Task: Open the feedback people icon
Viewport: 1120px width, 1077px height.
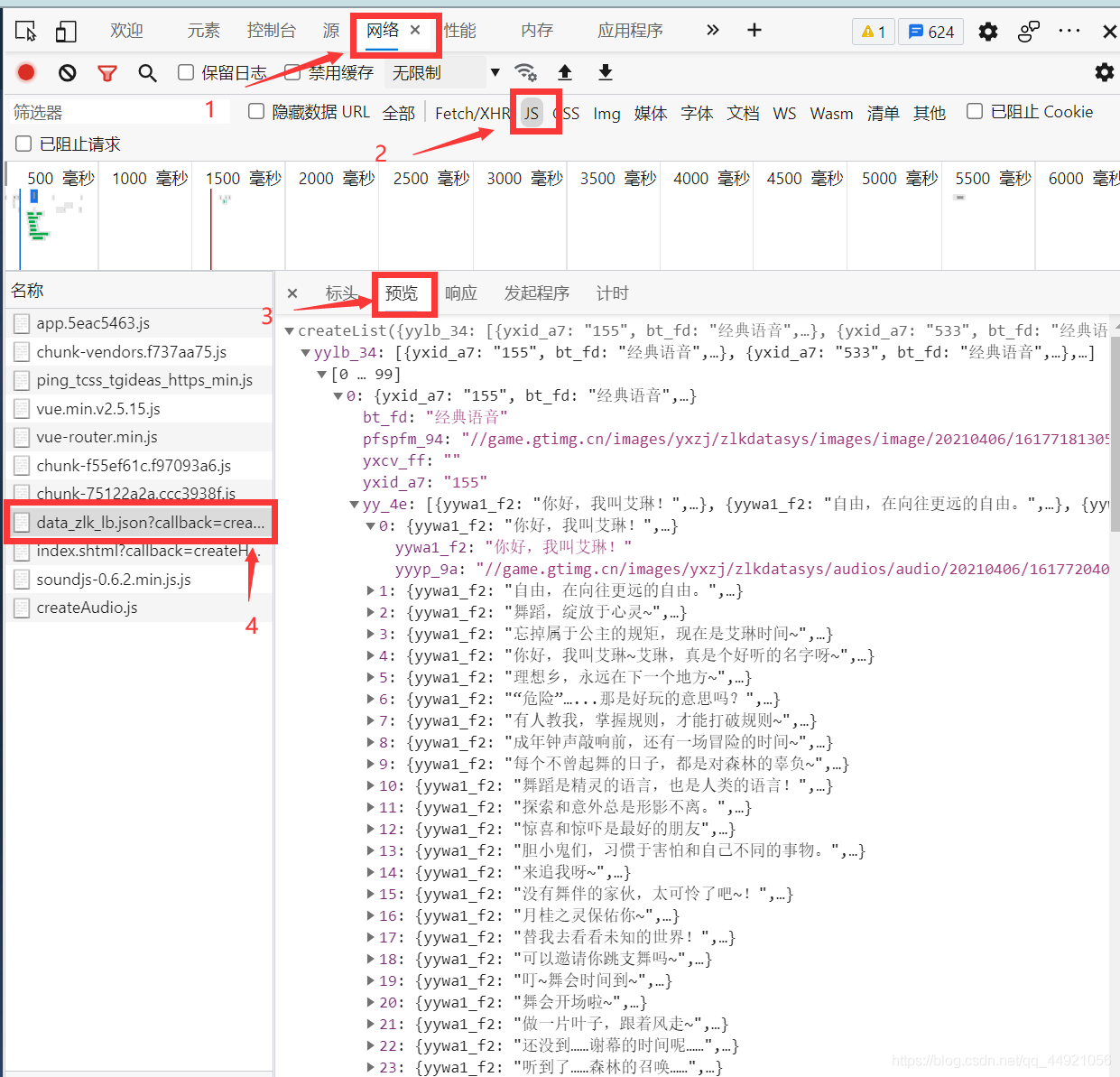Action: (1028, 32)
